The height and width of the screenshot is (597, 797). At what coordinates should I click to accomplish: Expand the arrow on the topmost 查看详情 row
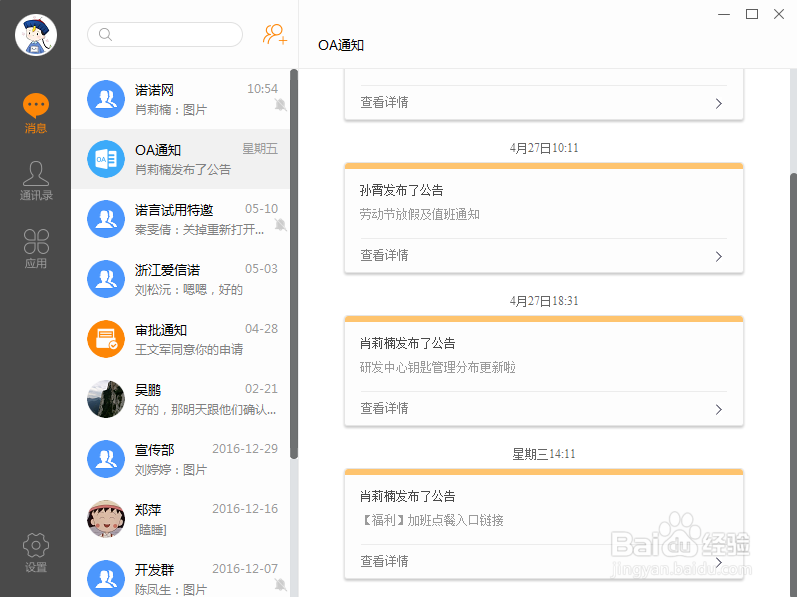tap(718, 103)
